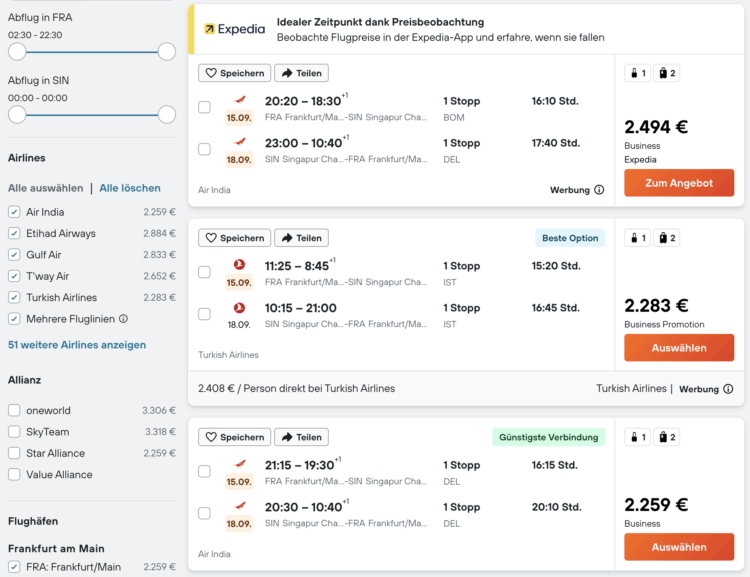Screen dimensions: 750x577
Task: Click the info icon next to Mehrere Fluglinien
Action: tap(124, 319)
